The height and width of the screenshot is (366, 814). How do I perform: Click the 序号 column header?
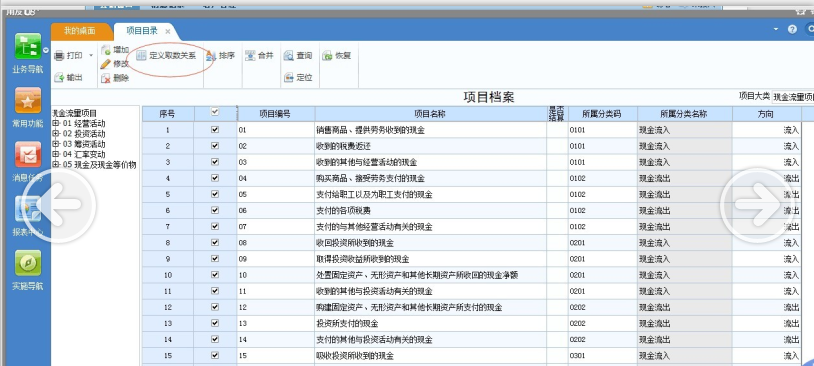pyautogui.click(x=168, y=114)
